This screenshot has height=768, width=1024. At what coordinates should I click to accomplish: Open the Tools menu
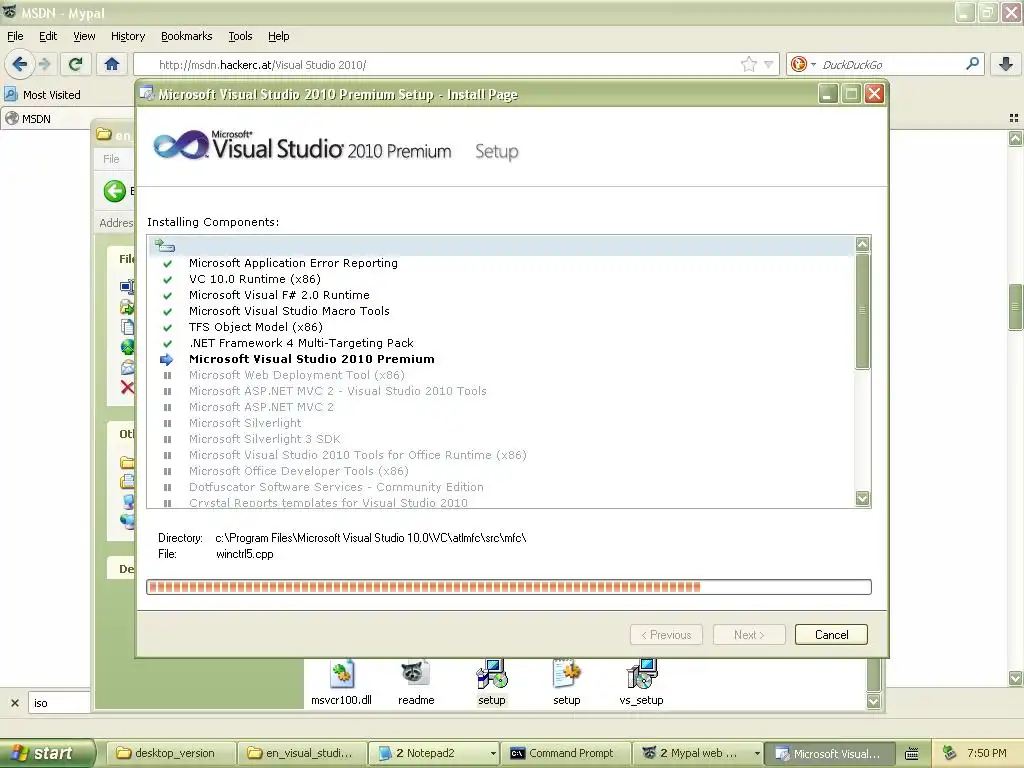point(240,36)
